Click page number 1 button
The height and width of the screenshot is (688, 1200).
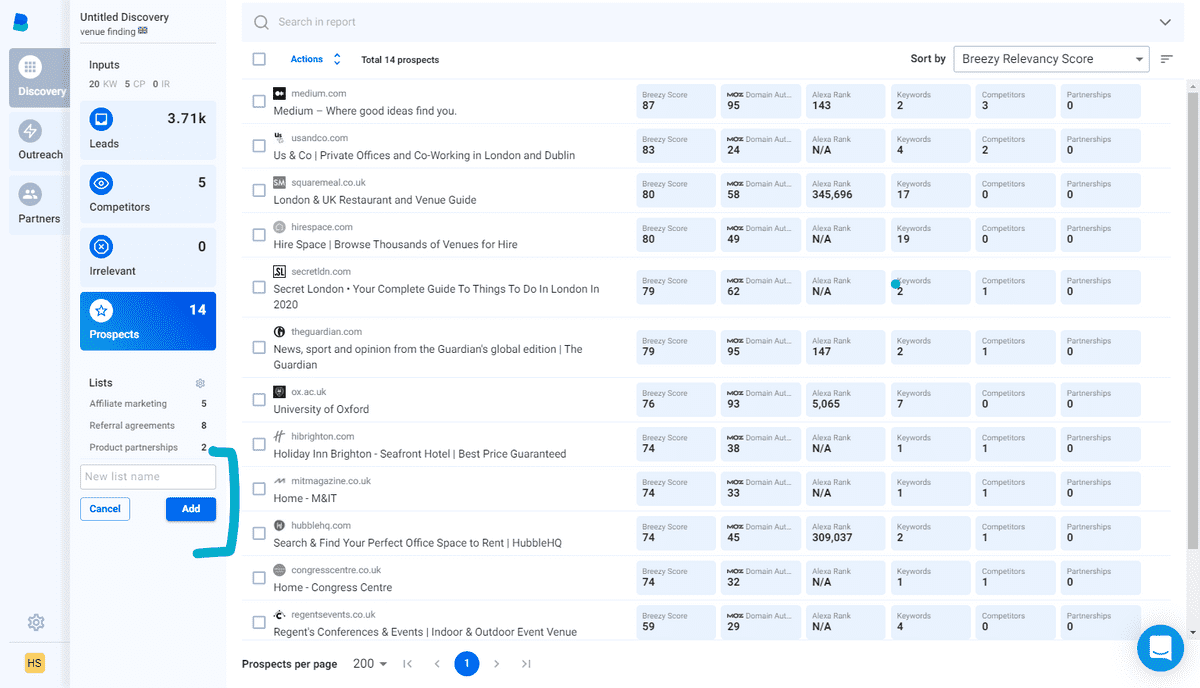click(467, 663)
